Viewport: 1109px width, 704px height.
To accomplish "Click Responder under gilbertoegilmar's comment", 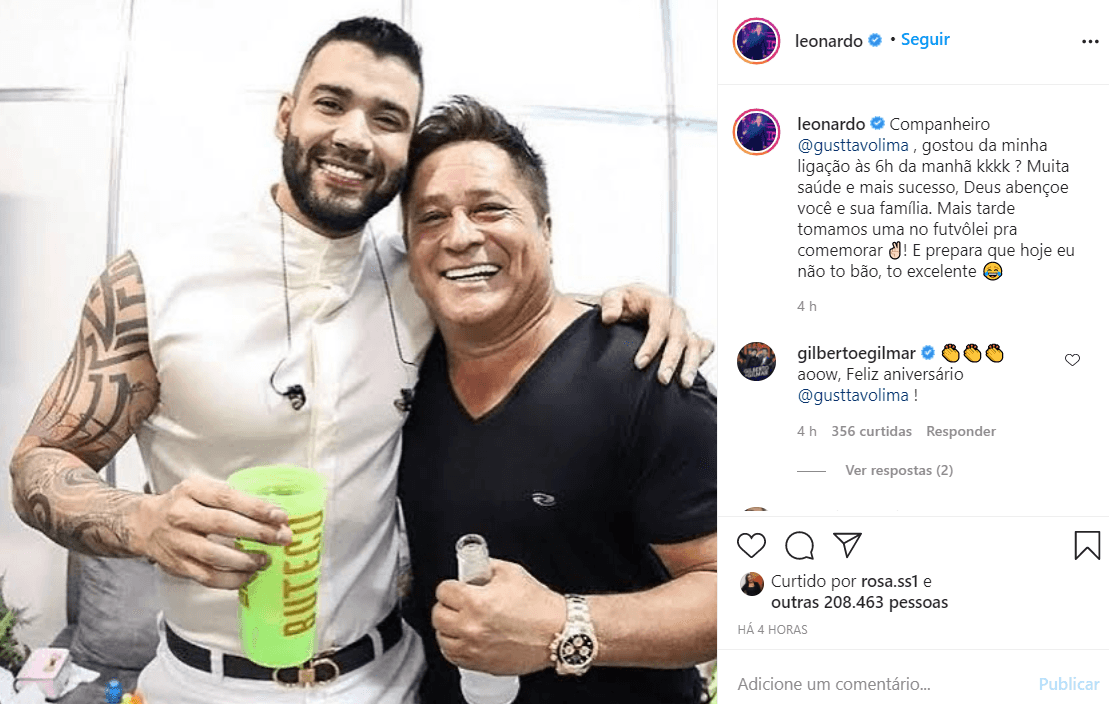I will coord(960,432).
